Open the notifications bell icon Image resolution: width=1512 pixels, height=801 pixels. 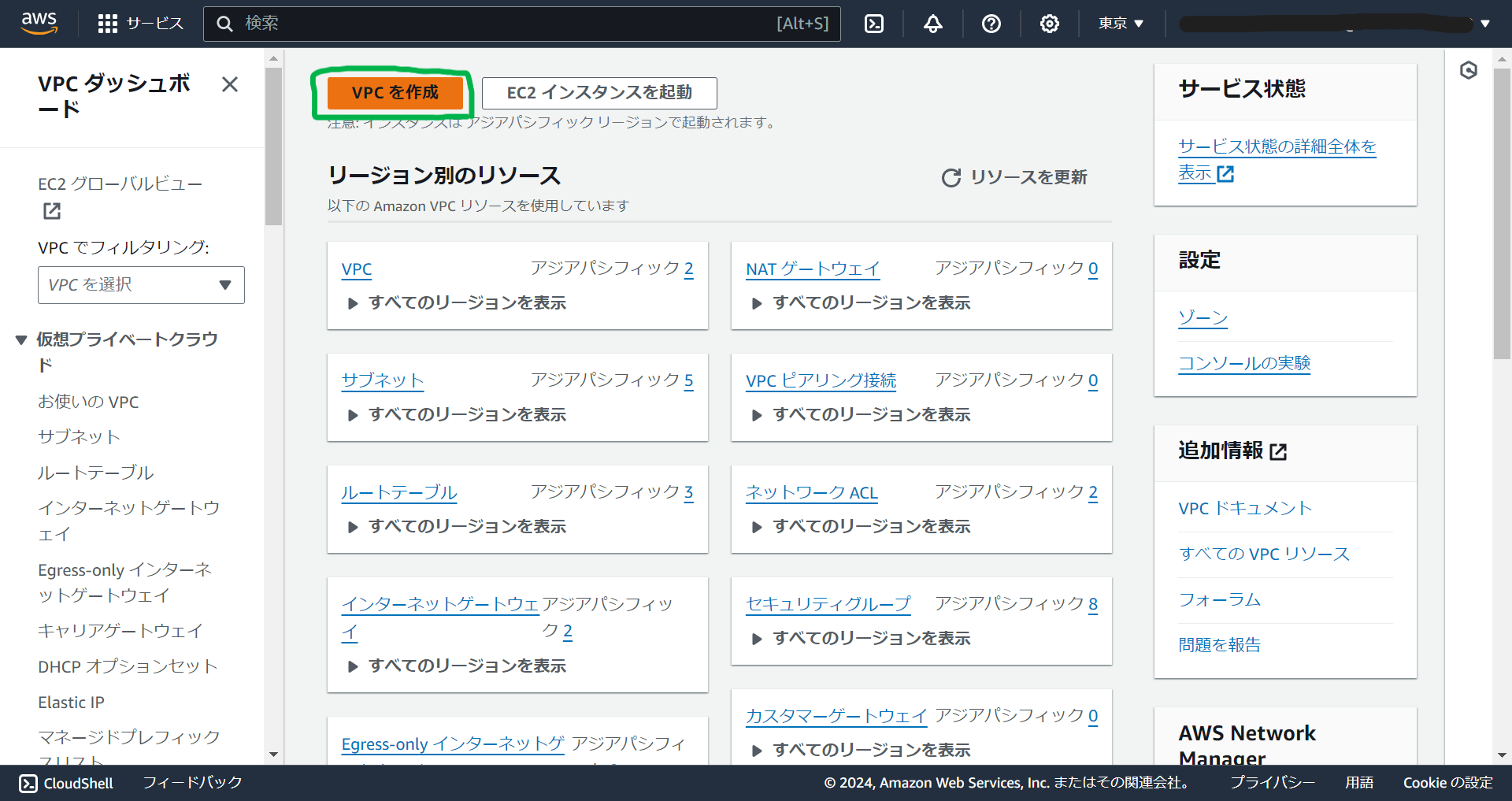pos(932,23)
